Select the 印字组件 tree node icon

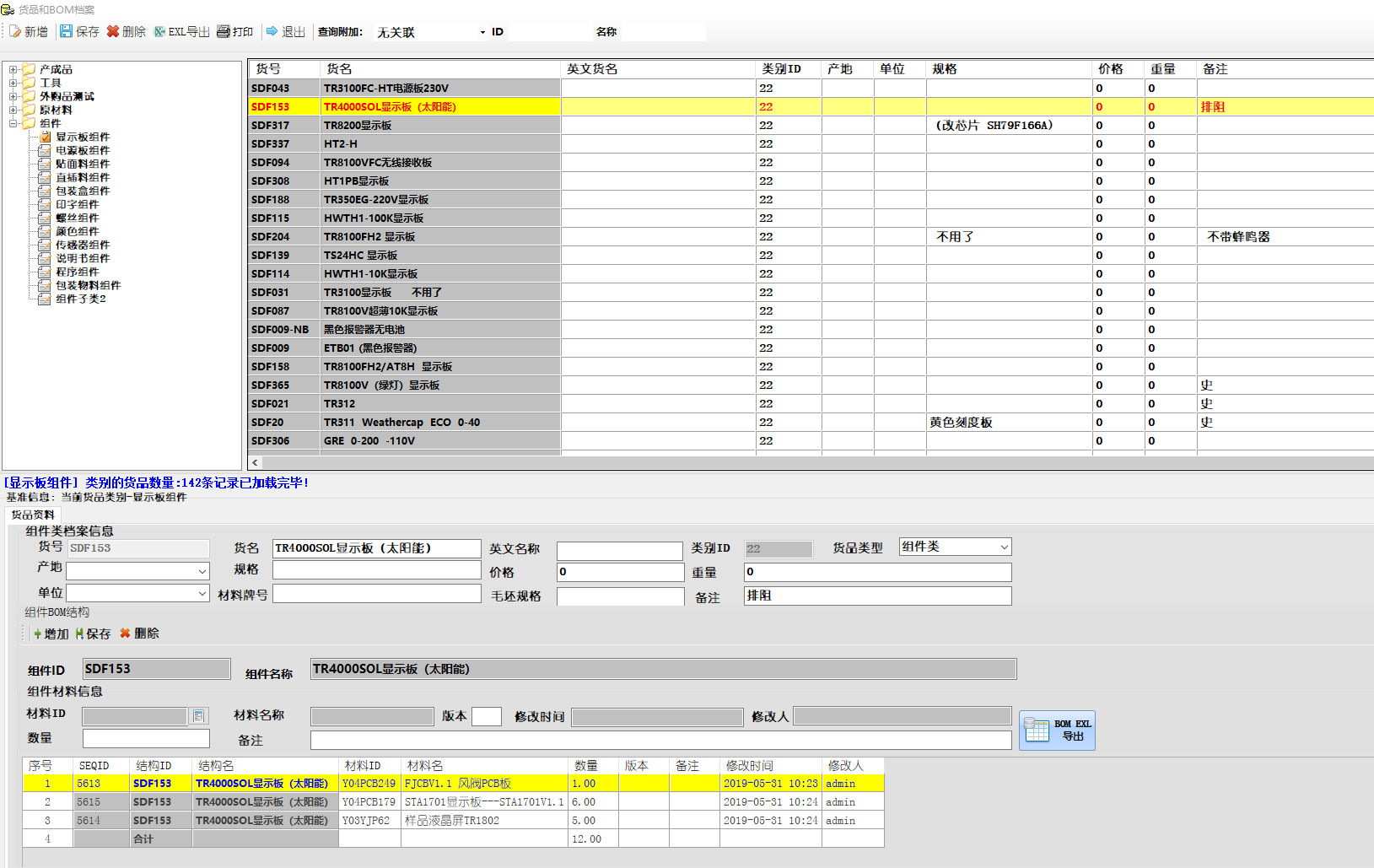(46, 204)
